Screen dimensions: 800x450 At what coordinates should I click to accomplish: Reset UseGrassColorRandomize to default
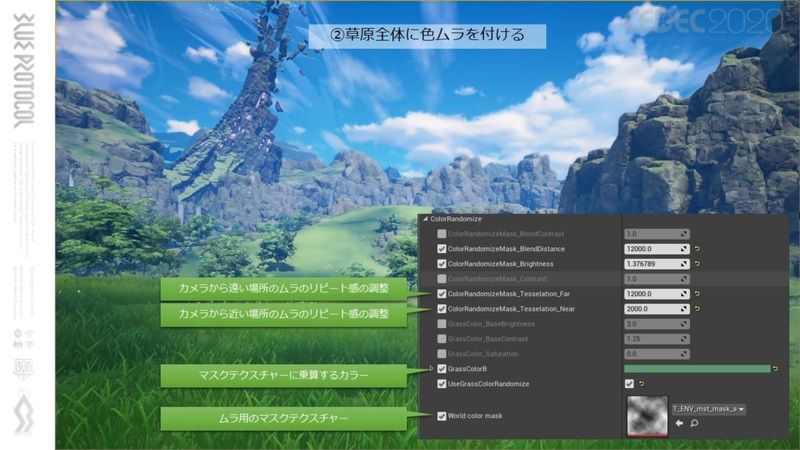[641, 384]
